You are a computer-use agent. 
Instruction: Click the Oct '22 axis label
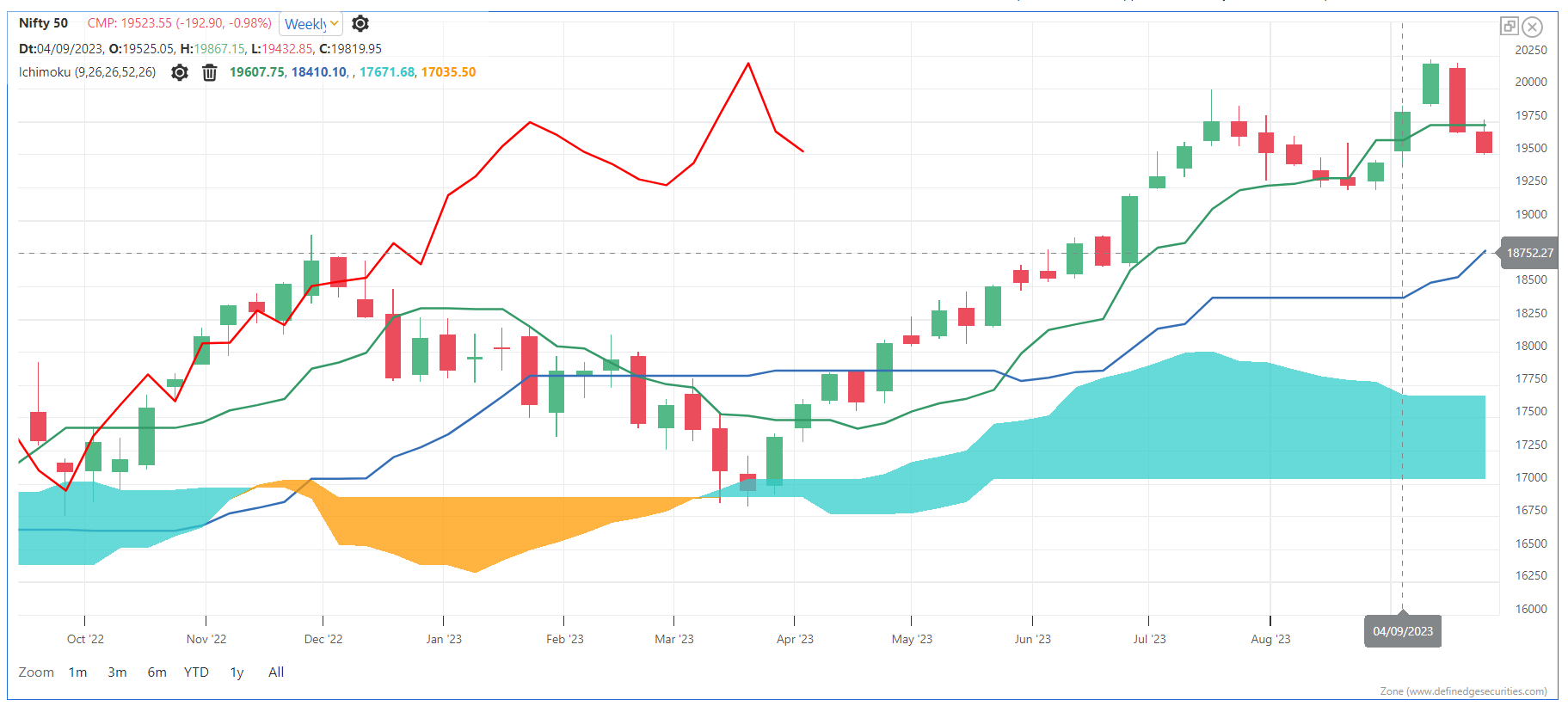pos(85,639)
